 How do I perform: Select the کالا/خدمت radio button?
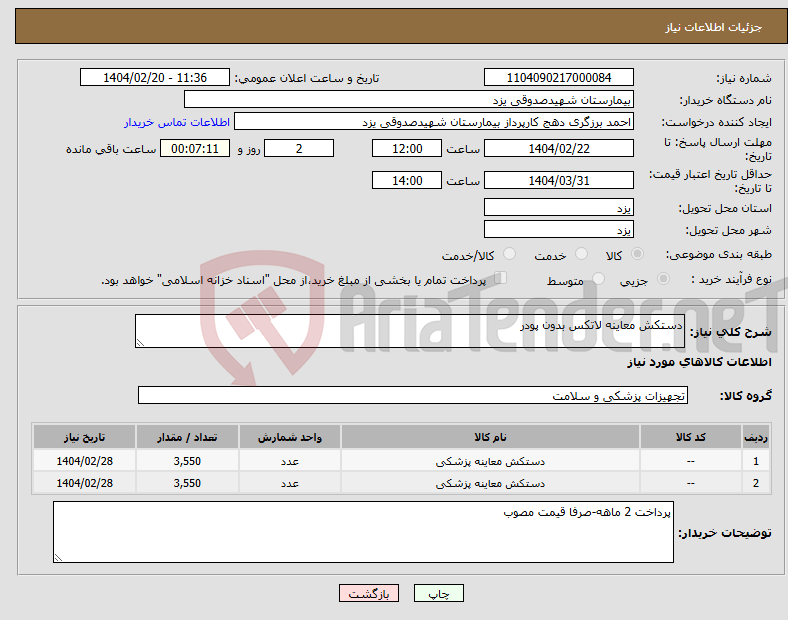[510, 254]
